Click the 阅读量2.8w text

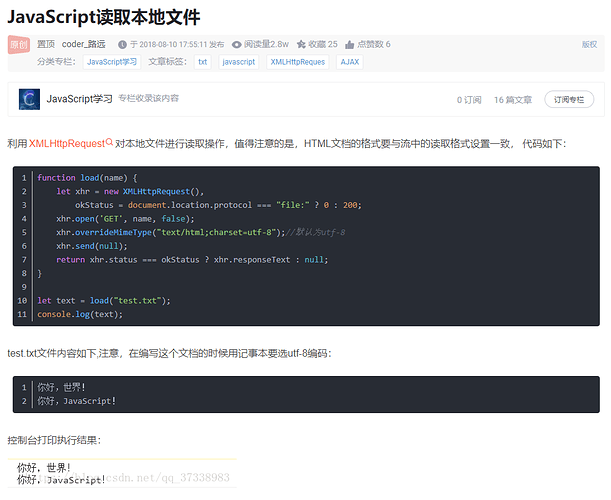coord(267,44)
